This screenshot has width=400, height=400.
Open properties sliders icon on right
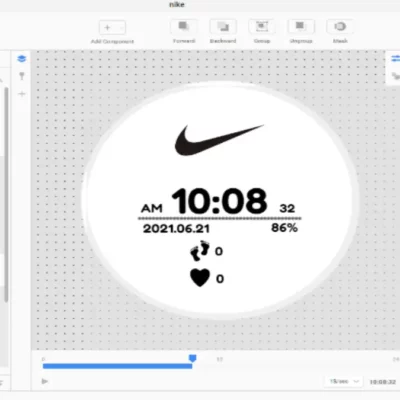click(395, 59)
